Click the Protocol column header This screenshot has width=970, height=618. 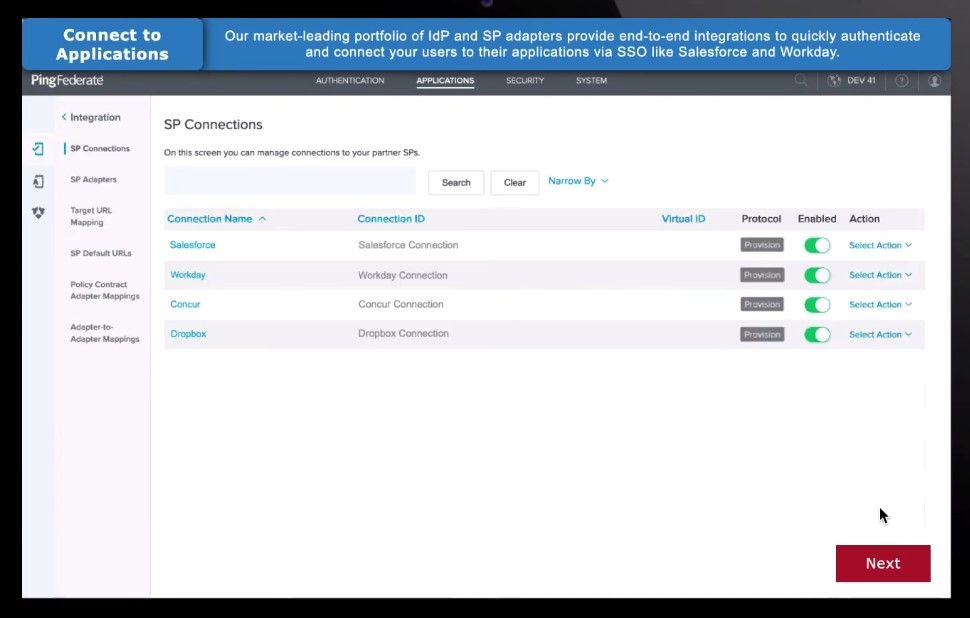761,219
